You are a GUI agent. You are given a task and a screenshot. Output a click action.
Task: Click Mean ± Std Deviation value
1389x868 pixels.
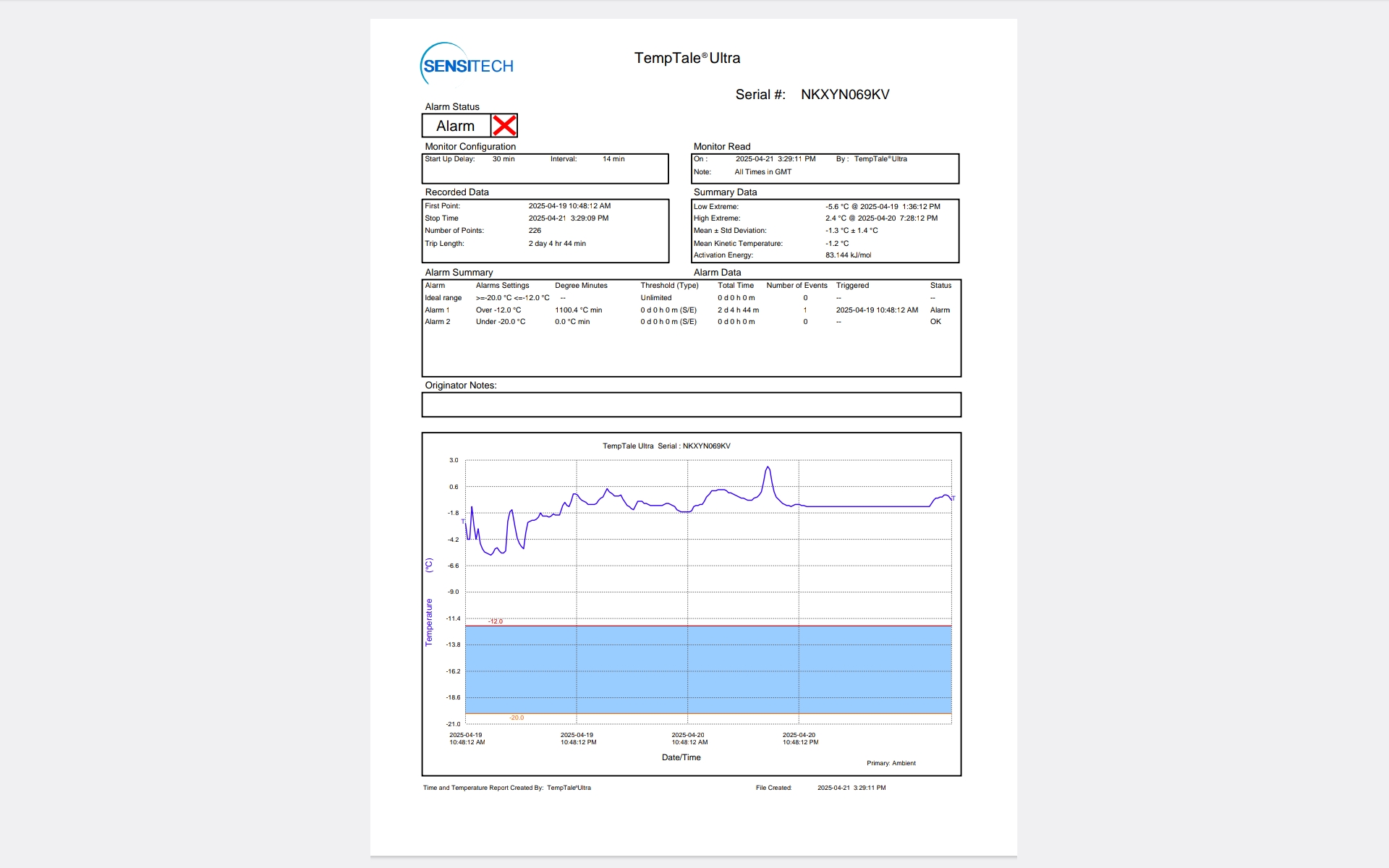851,231
